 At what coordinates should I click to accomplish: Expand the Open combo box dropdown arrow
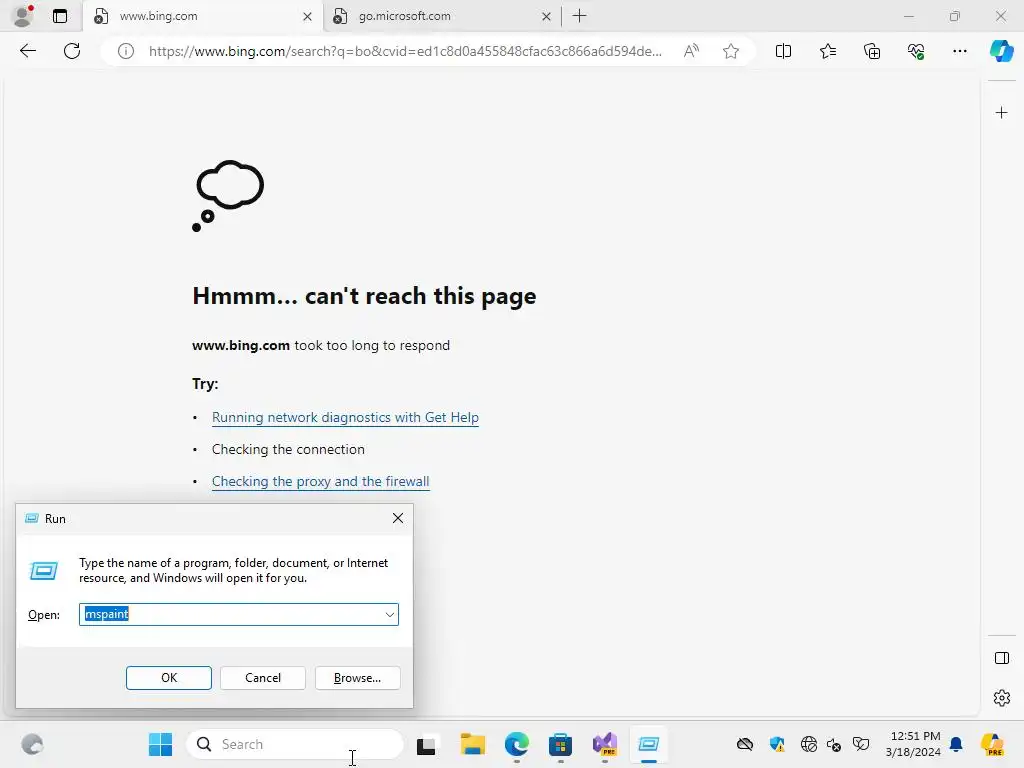[389, 615]
